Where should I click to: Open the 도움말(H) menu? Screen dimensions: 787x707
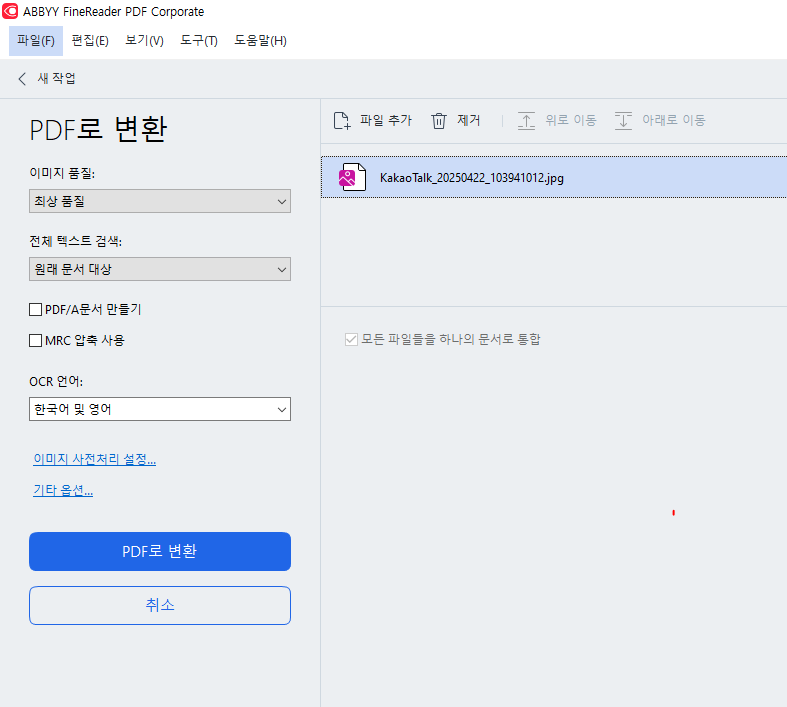[260, 41]
